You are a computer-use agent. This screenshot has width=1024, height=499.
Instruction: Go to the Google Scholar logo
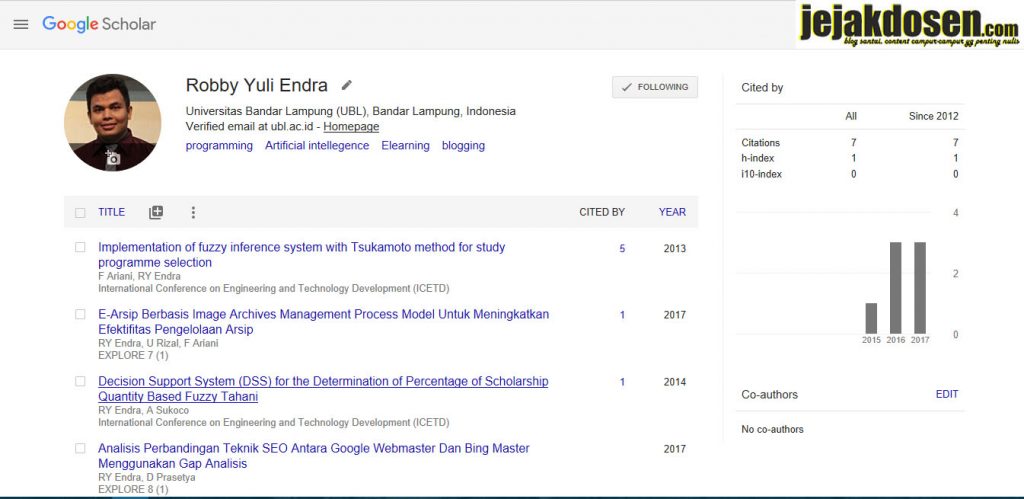99,25
